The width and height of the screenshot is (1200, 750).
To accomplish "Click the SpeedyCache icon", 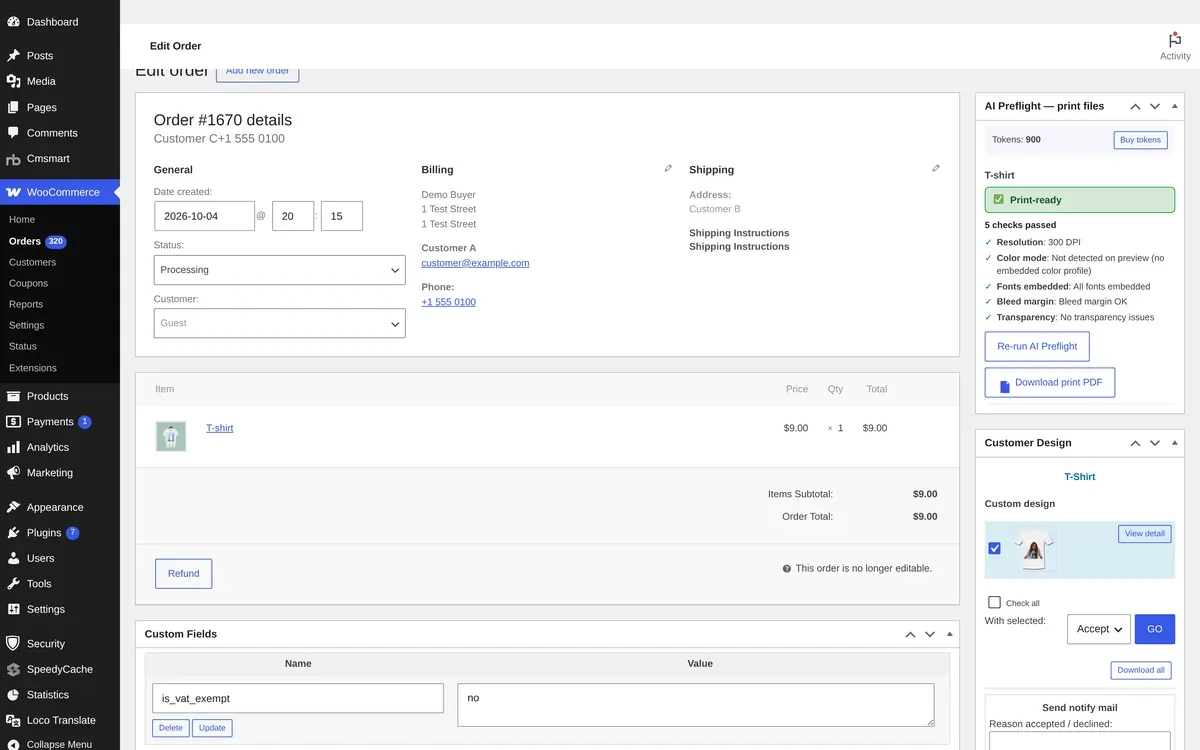I will click(x=13, y=669).
